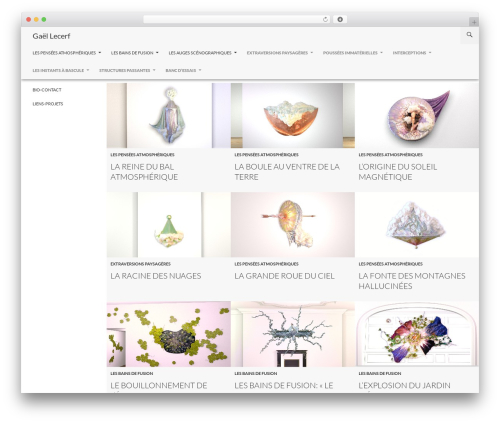Open La Reine du Bal Atmosphérique thumbnail

(x=169, y=115)
